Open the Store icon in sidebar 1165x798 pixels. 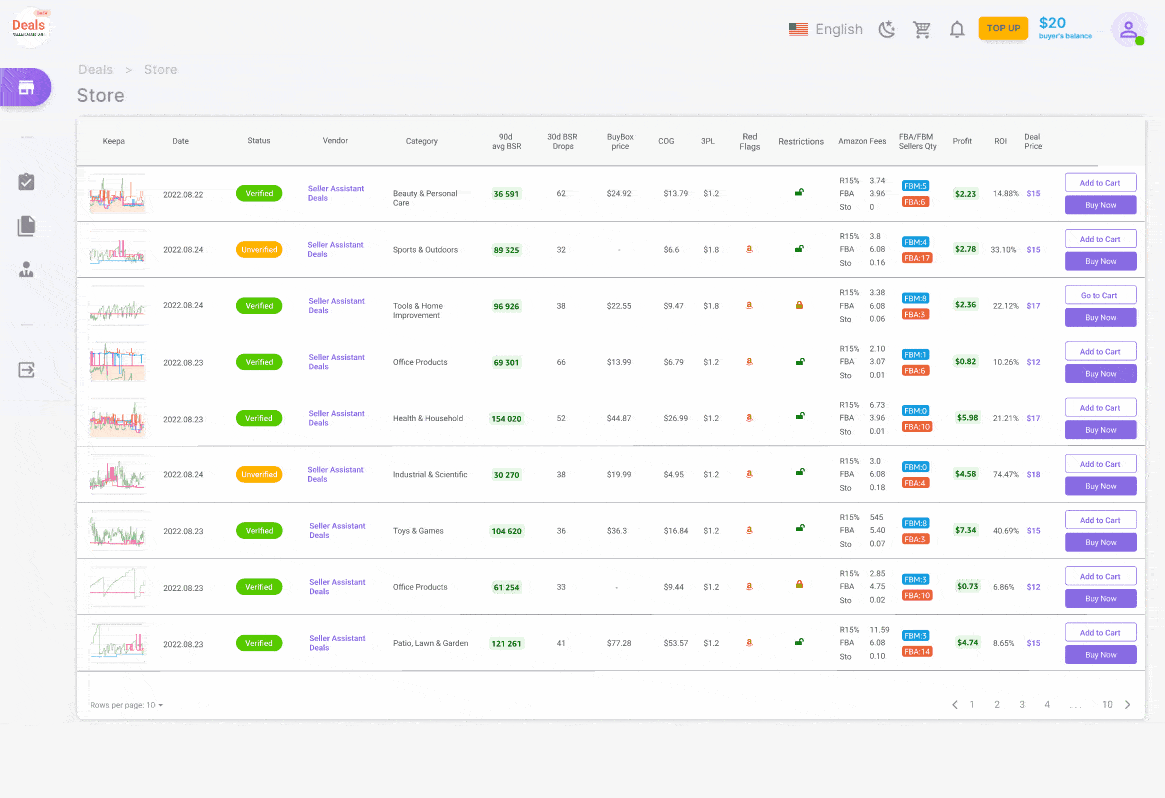pyautogui.click(x=26, y=87)
